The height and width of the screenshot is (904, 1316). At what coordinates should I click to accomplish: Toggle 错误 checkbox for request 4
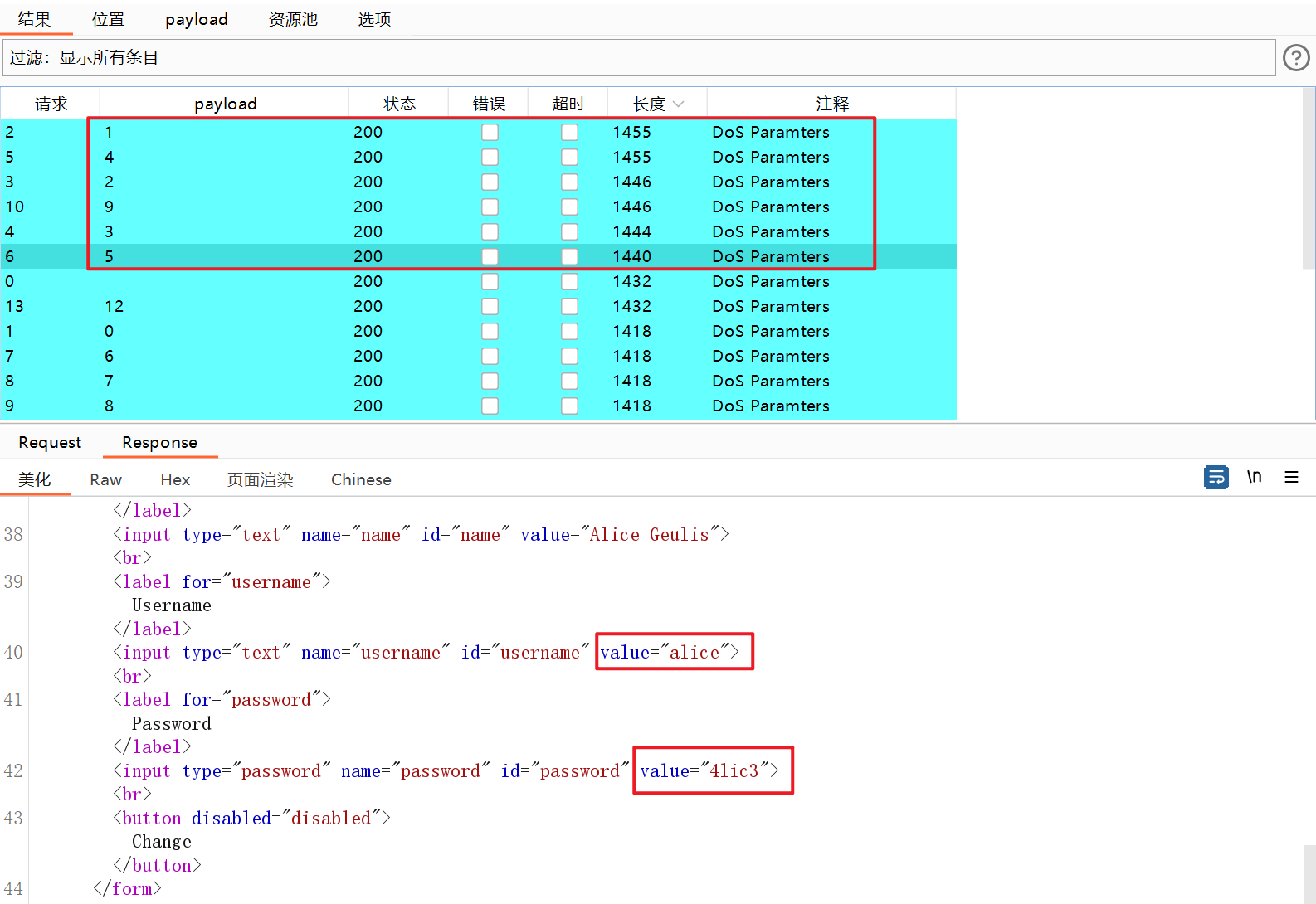click(490, 231)
